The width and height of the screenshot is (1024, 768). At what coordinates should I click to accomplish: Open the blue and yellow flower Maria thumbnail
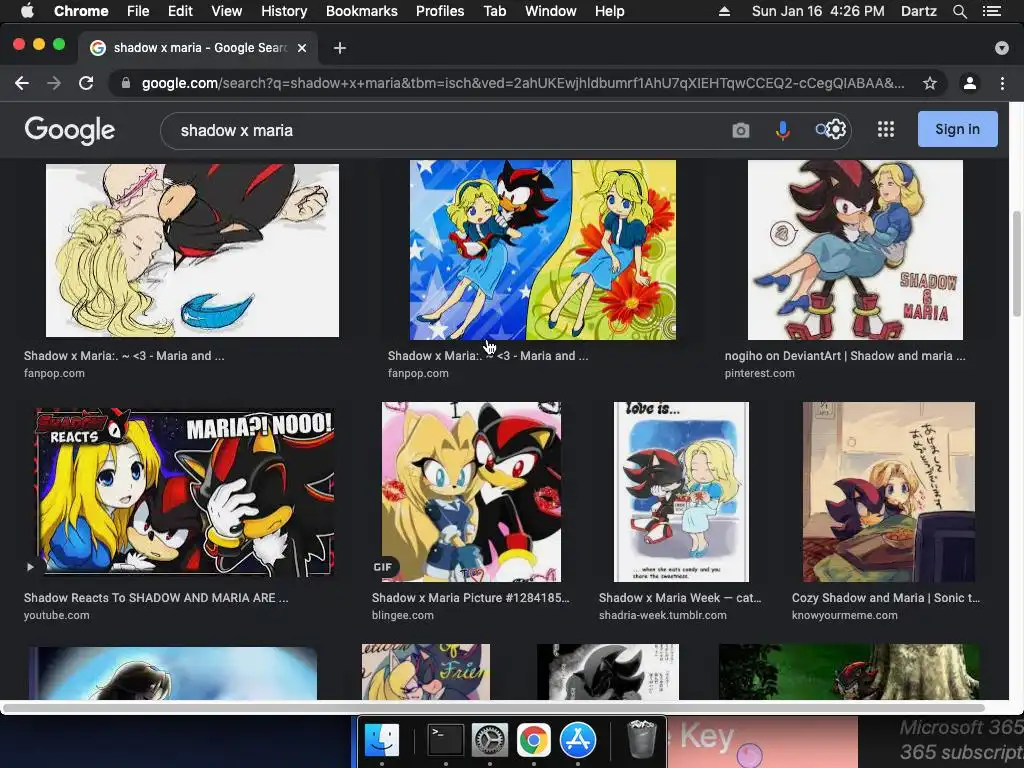(543, 250)
